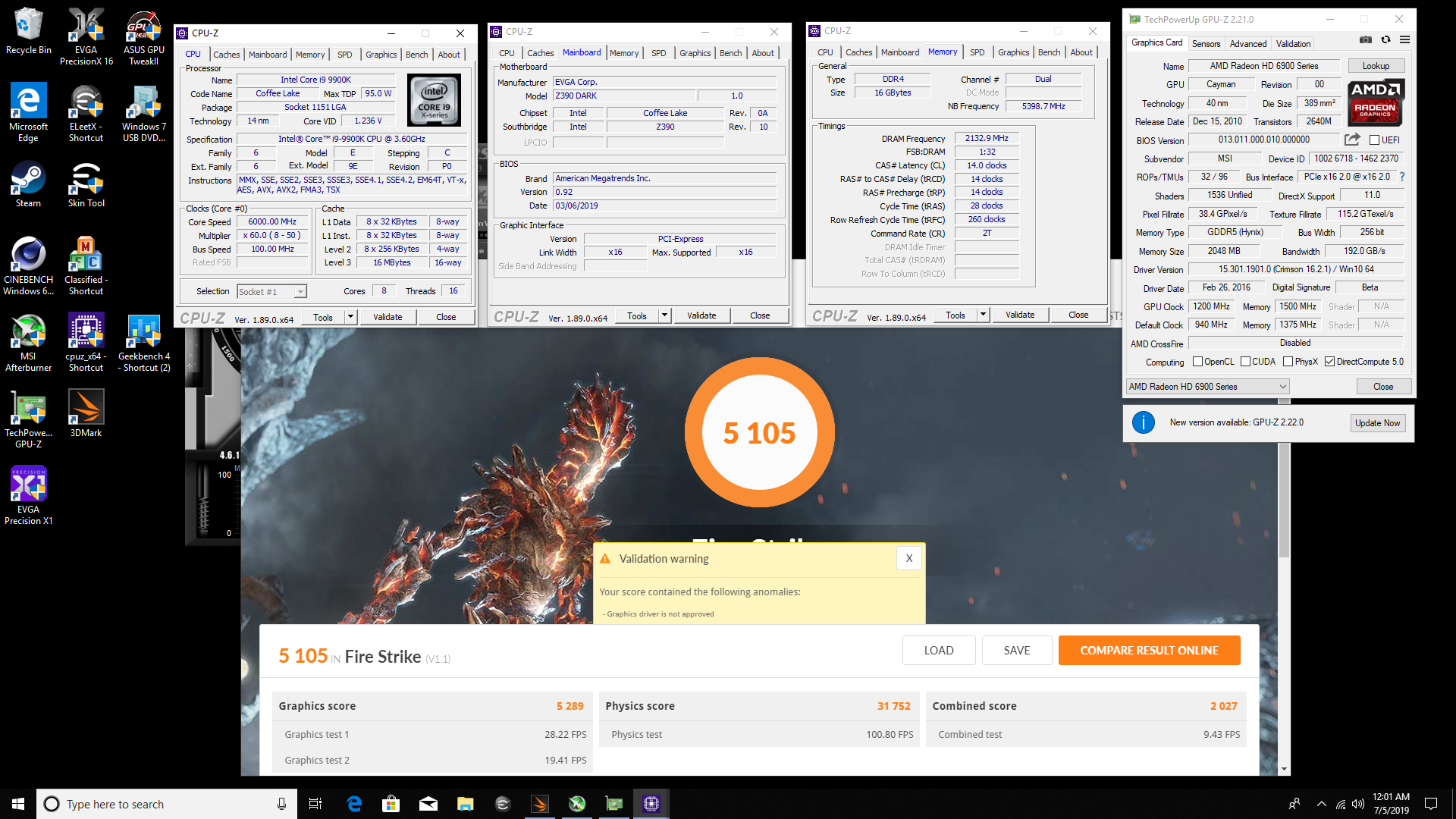This screenshot has height=819, width=1456.
Task: Toggle DirectCompute 5.0 checkbox
Action: pos(1329,362)
